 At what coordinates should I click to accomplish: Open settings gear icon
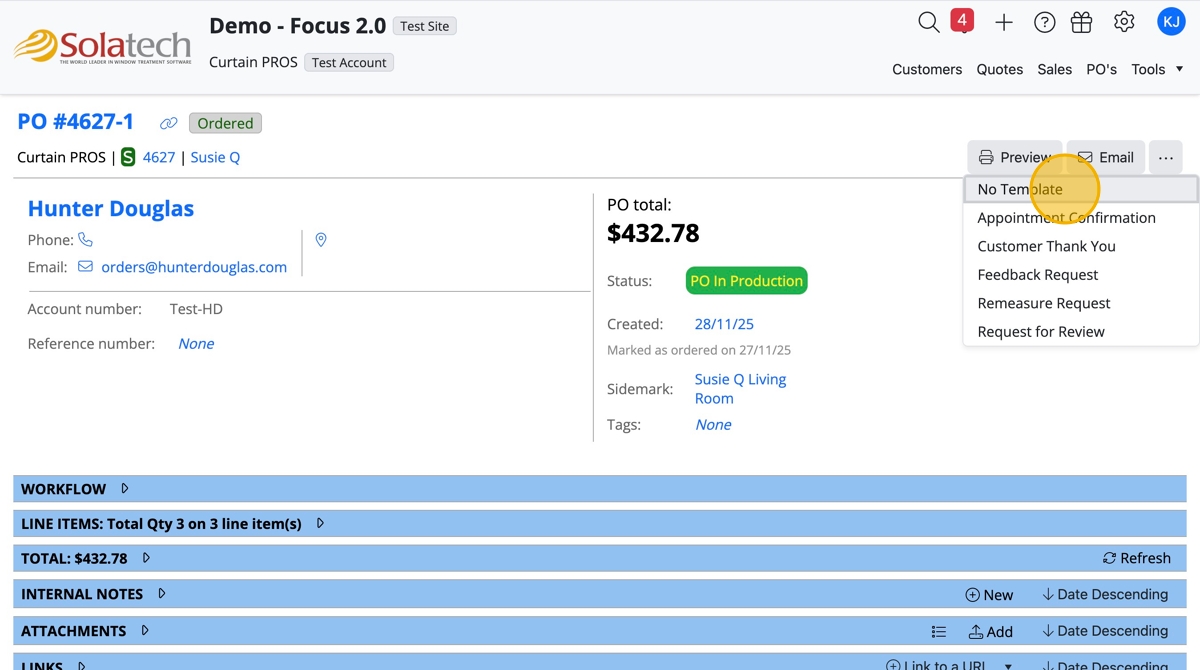1124,22
